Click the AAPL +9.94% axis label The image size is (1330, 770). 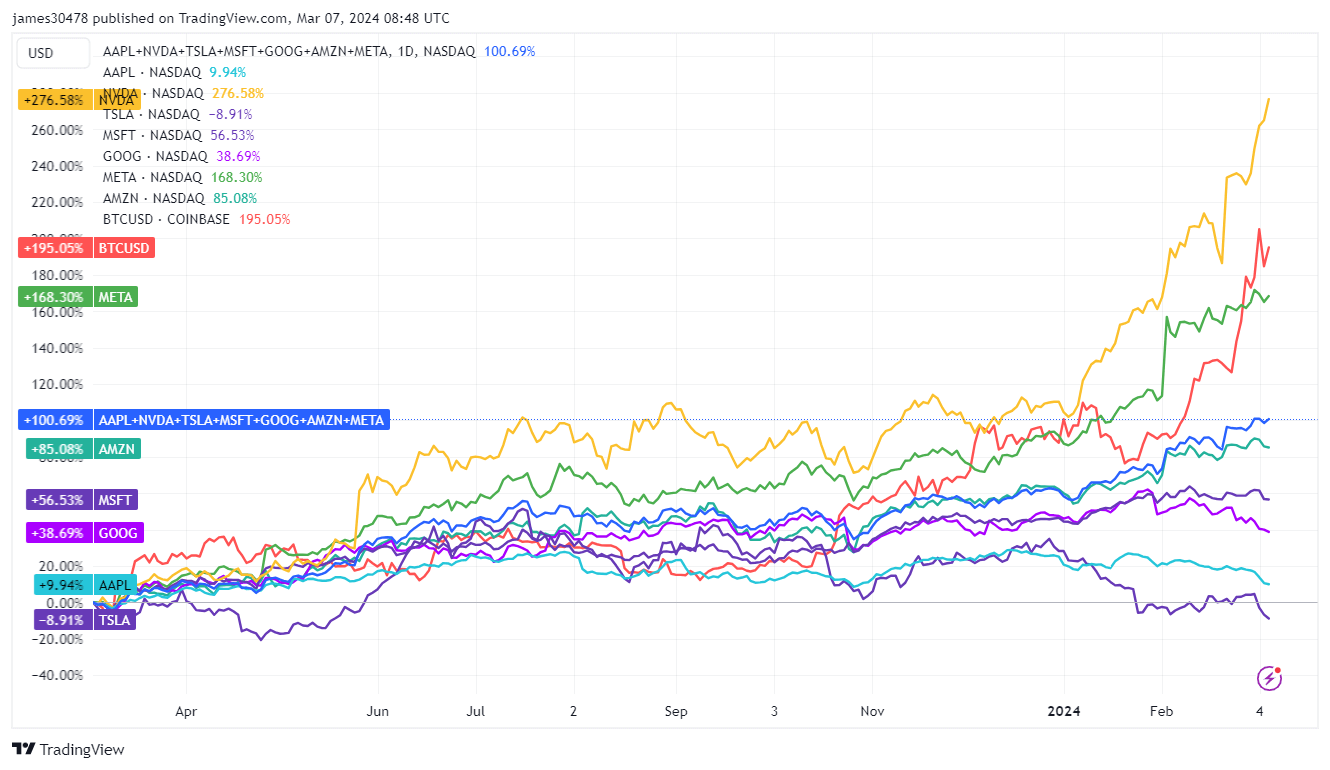tap(76, 585)
